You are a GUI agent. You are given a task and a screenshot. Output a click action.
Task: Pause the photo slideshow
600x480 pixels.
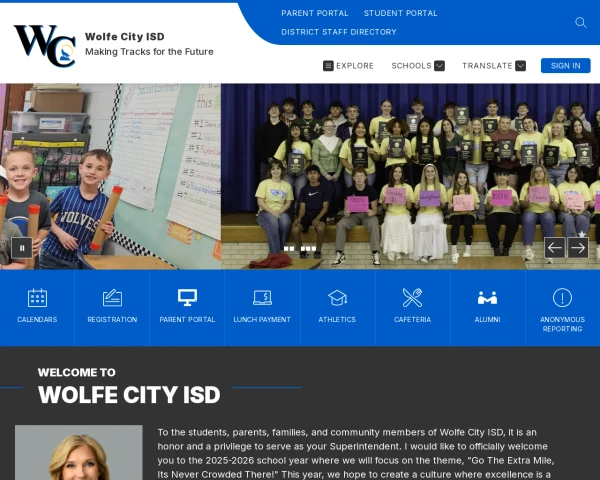point(21,248)
